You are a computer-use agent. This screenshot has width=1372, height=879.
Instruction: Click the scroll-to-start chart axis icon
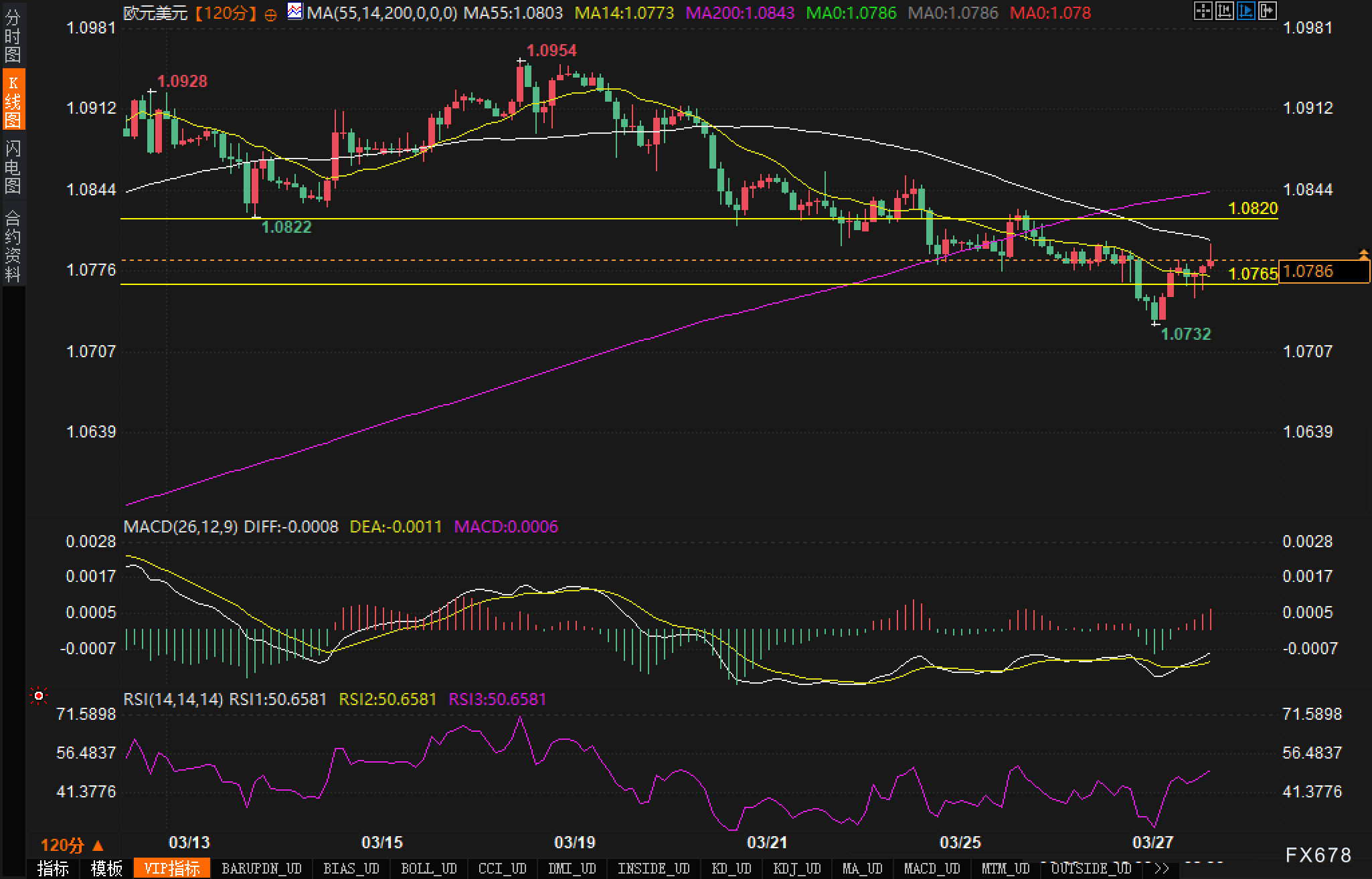point(1224,11)
